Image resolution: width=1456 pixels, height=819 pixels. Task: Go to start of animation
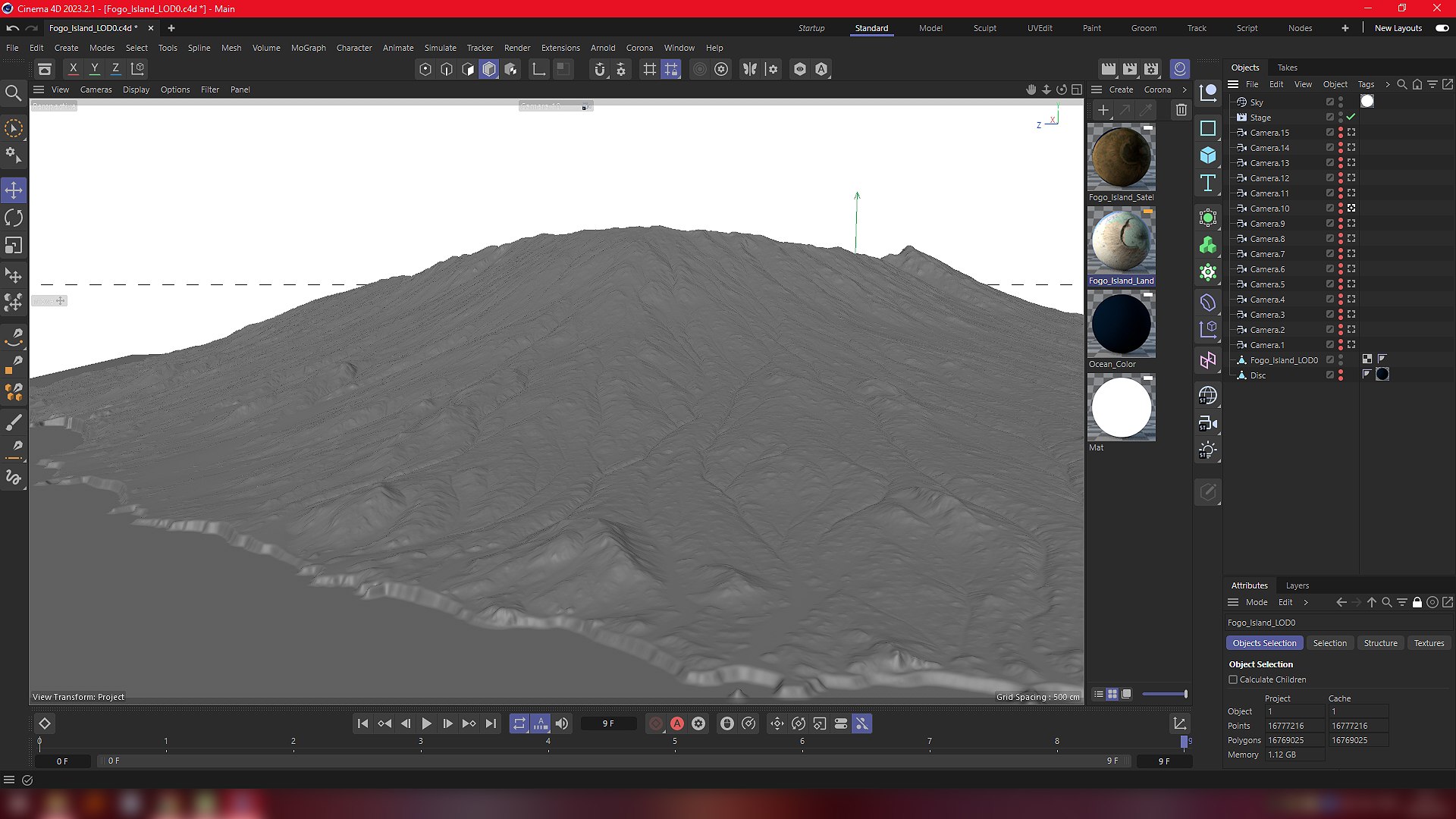362,723
